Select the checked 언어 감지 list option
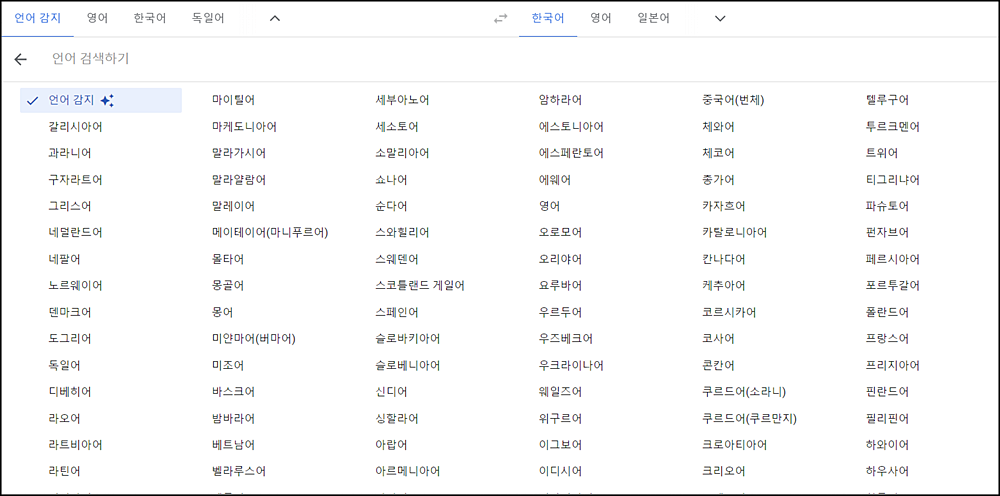Image resolution: width=1000 pixels, height=496 pixels. (x=101, y=100)
